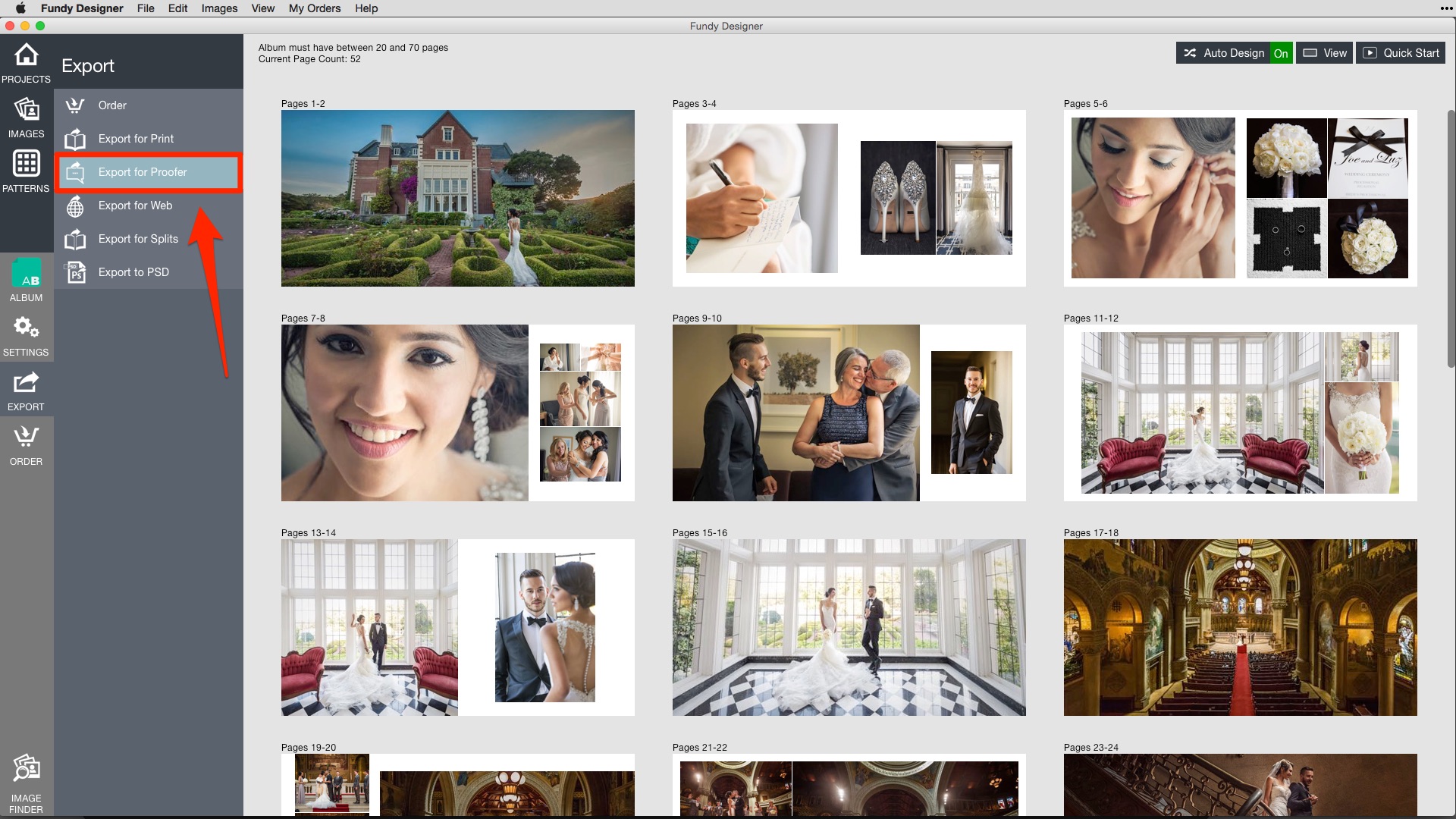Open the Order cart icon in sidebar
Screen dimensions: 1456x819
[x=26, y=436]
